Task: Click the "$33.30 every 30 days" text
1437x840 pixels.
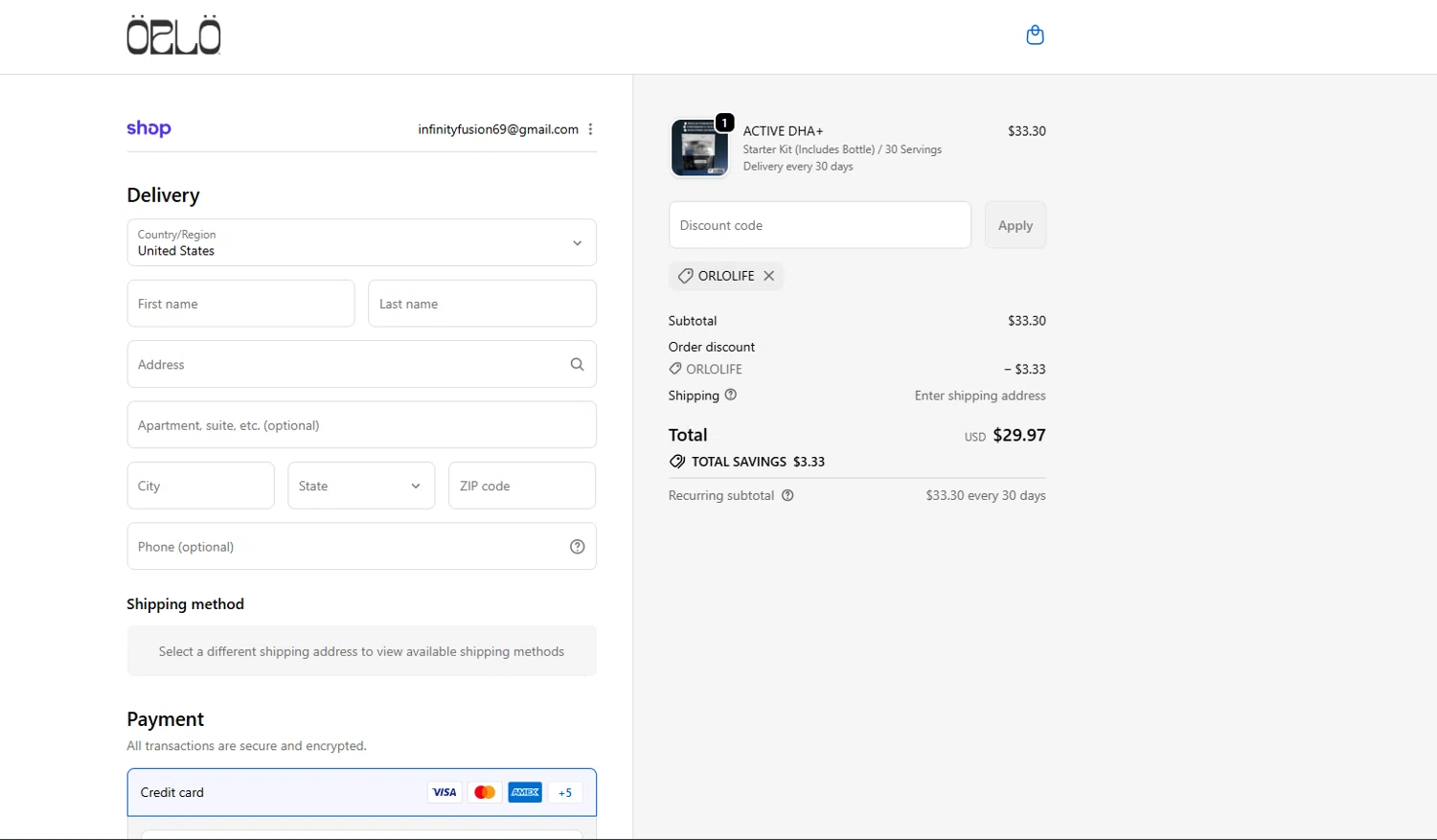Action: click(x=986, y=495)
